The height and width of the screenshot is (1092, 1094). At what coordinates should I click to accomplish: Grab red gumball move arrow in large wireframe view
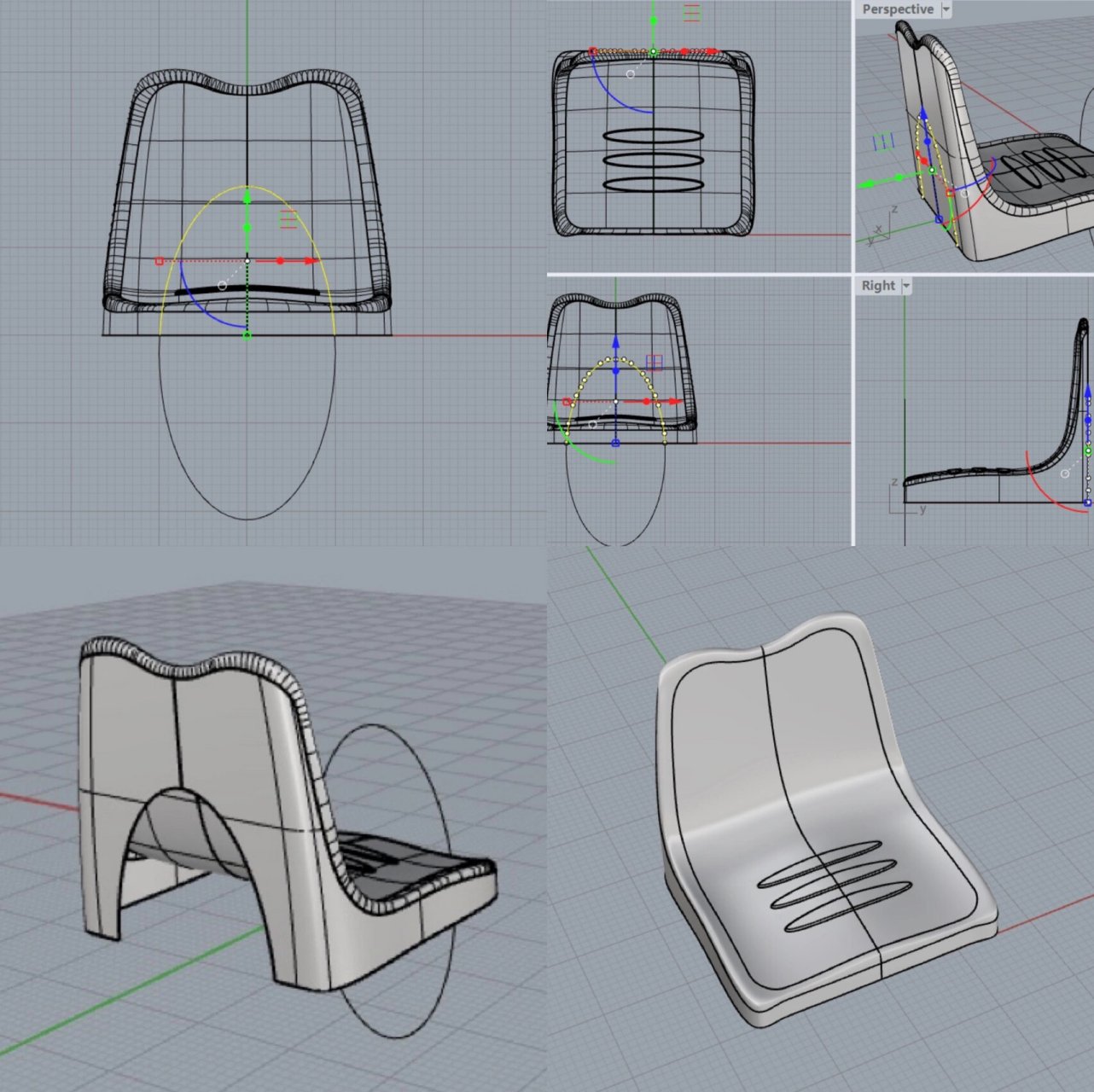pos(311,261)
